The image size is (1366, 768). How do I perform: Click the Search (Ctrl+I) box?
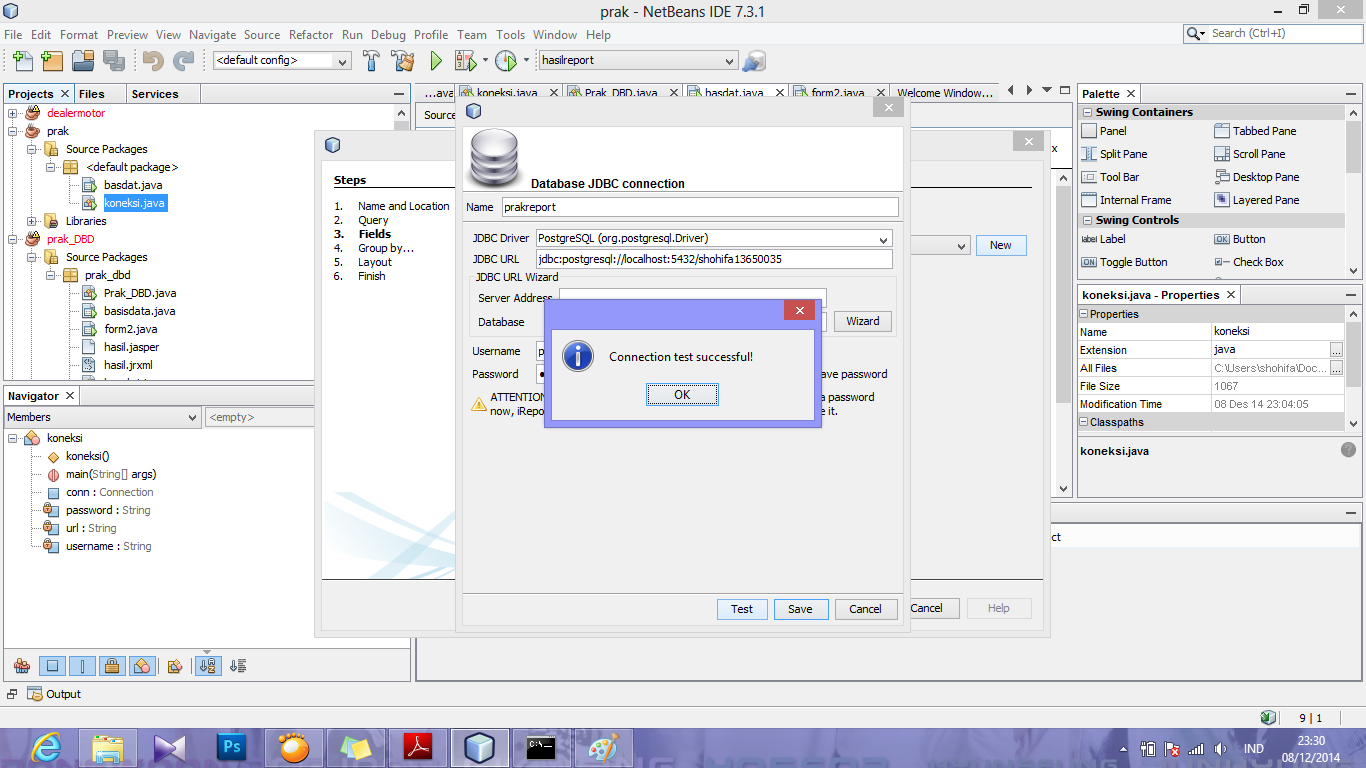pos(1272,33)
